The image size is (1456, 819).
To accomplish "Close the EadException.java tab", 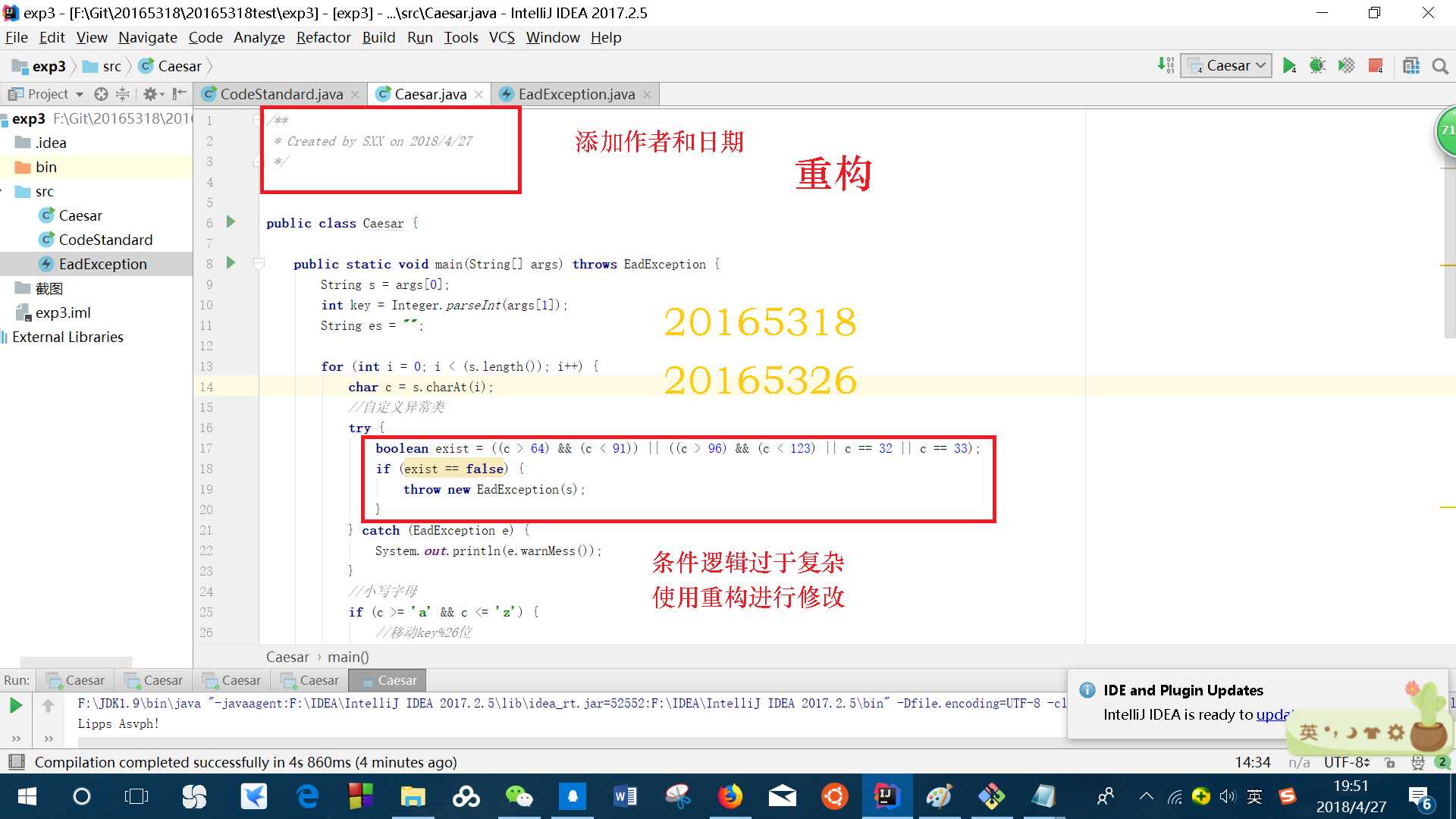I will [647, 95].
